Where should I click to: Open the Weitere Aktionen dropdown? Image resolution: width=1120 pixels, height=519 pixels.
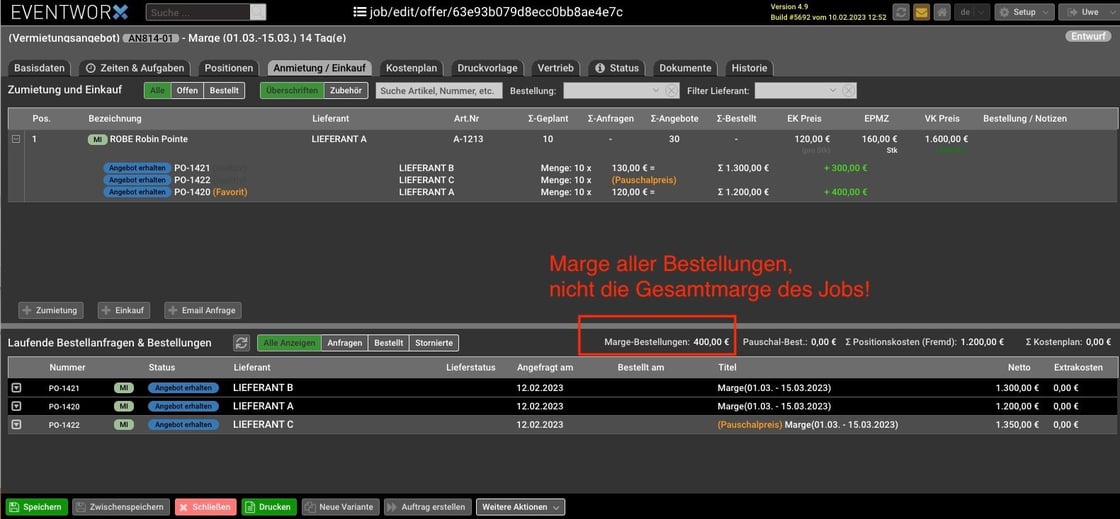coord(520,507)
